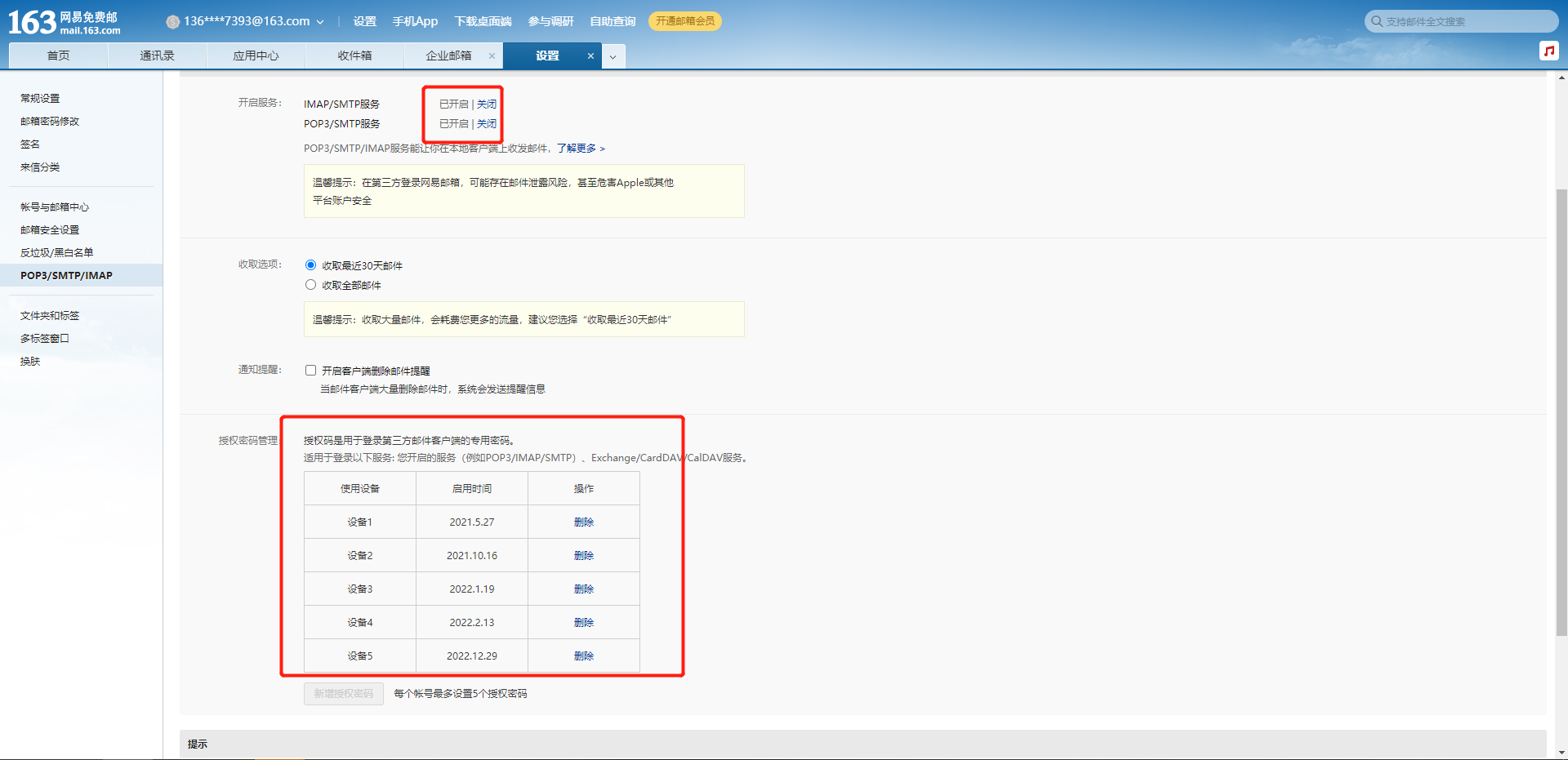Click the 163 mail logo

click(x=64, y=22)
